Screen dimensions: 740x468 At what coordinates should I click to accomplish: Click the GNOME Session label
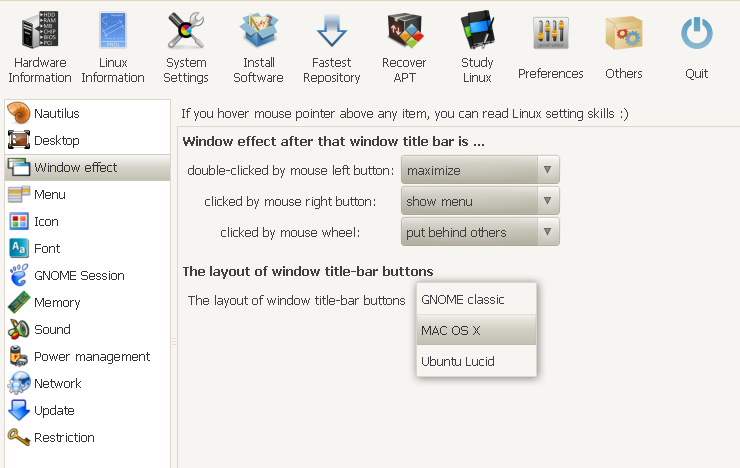[79, 276]
